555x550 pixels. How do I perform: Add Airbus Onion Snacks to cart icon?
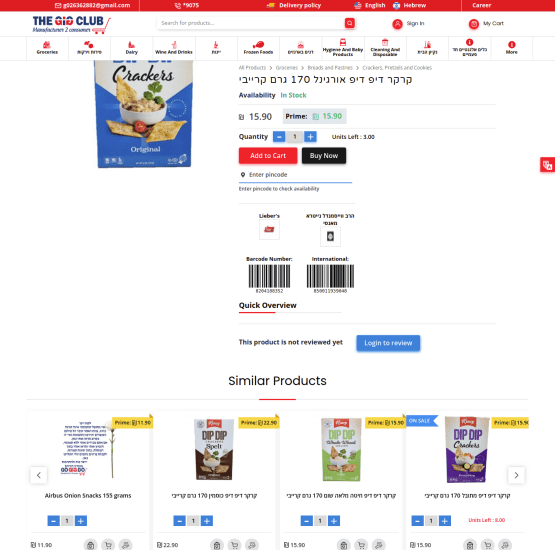click(x=108, y=545)
